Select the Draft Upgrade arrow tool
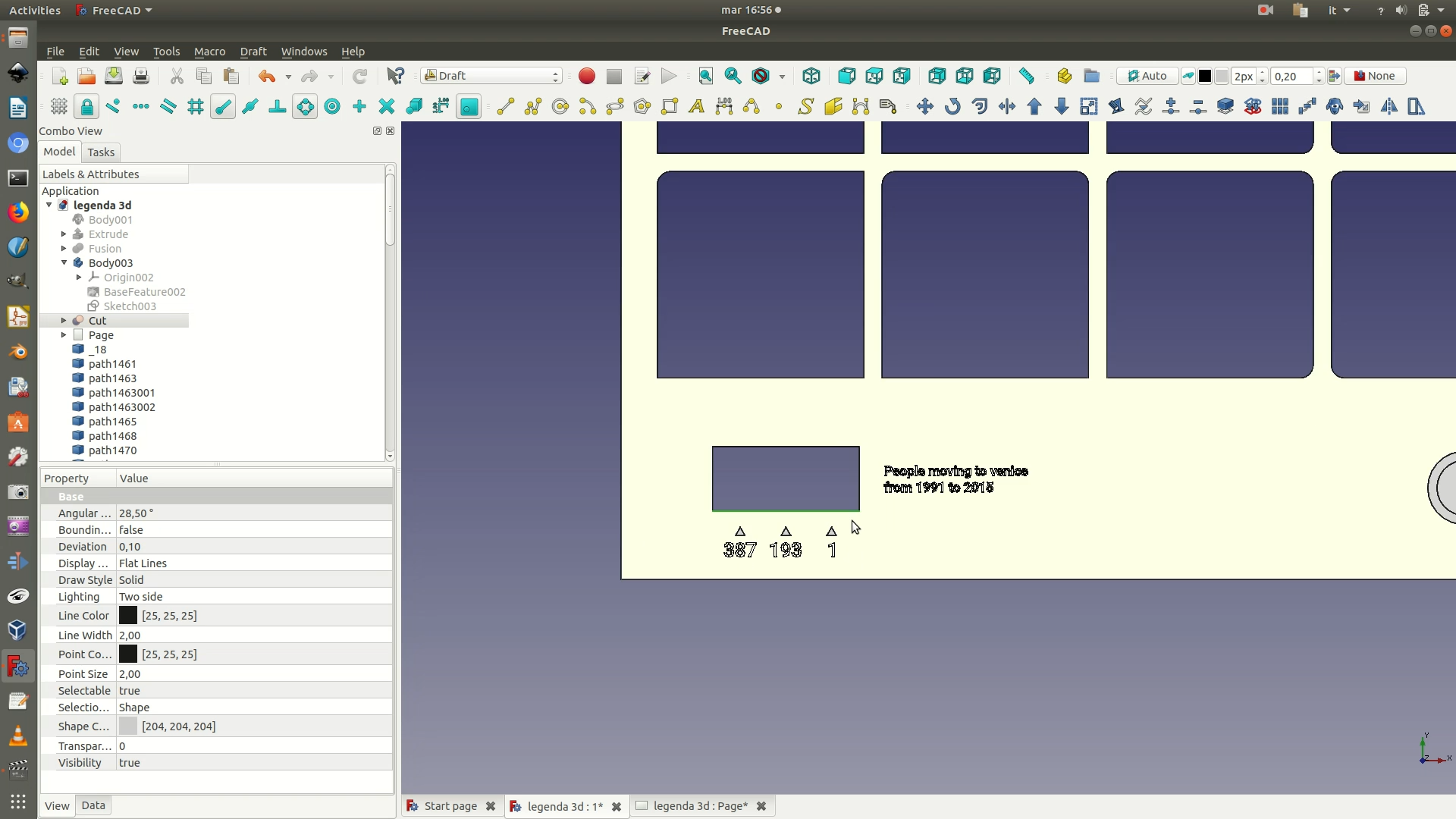 [x=1034, y=106]
